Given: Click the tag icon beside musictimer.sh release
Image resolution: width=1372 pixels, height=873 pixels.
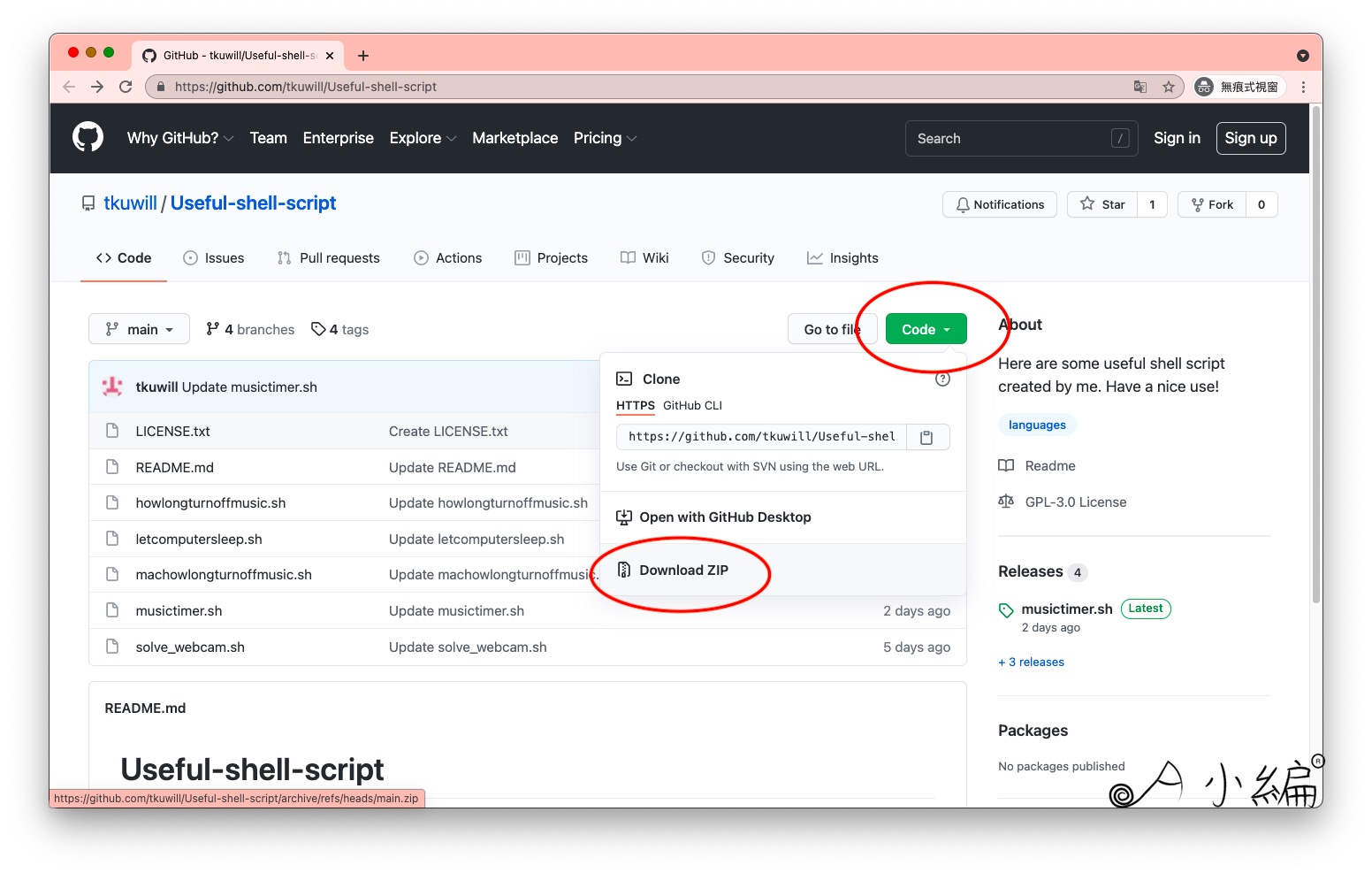Looking at the screenshot, I should [x=1006, y=609].
